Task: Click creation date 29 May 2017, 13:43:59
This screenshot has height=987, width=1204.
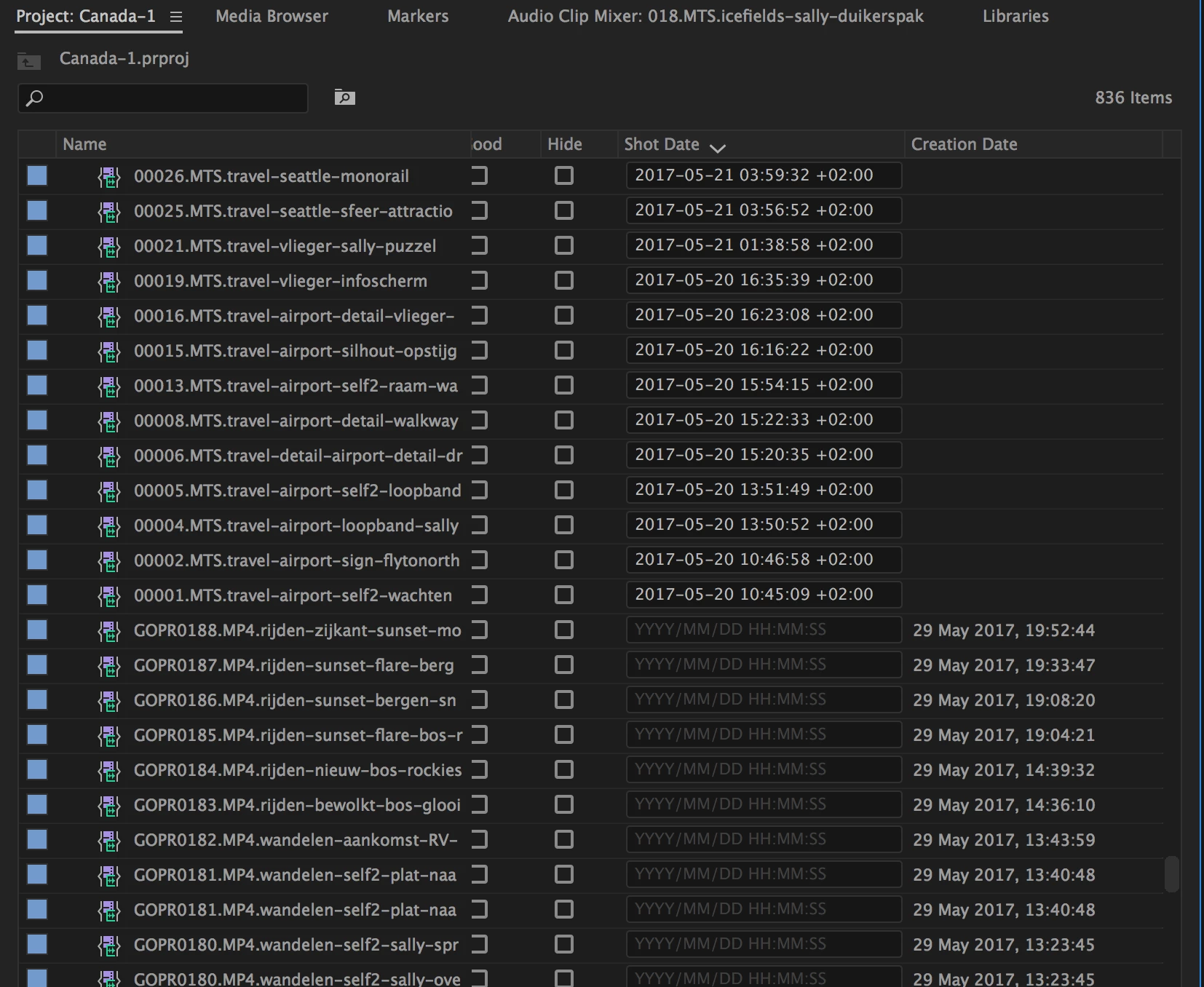Action: [x=1004, y=840]
